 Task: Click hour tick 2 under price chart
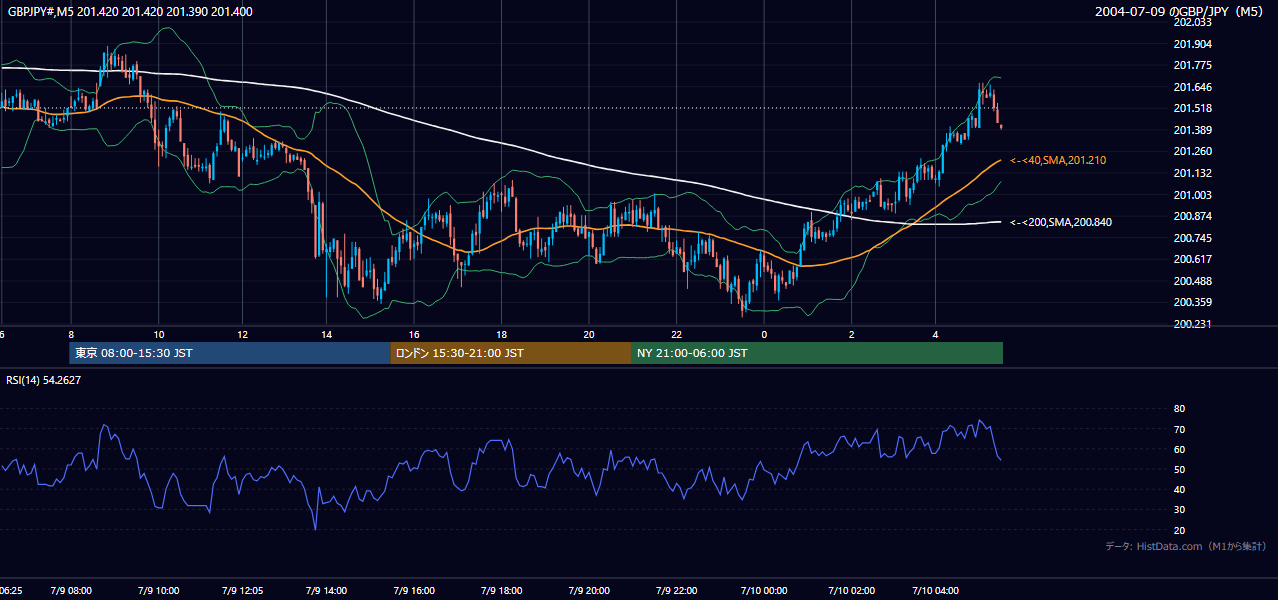click(x=852, y=334)
